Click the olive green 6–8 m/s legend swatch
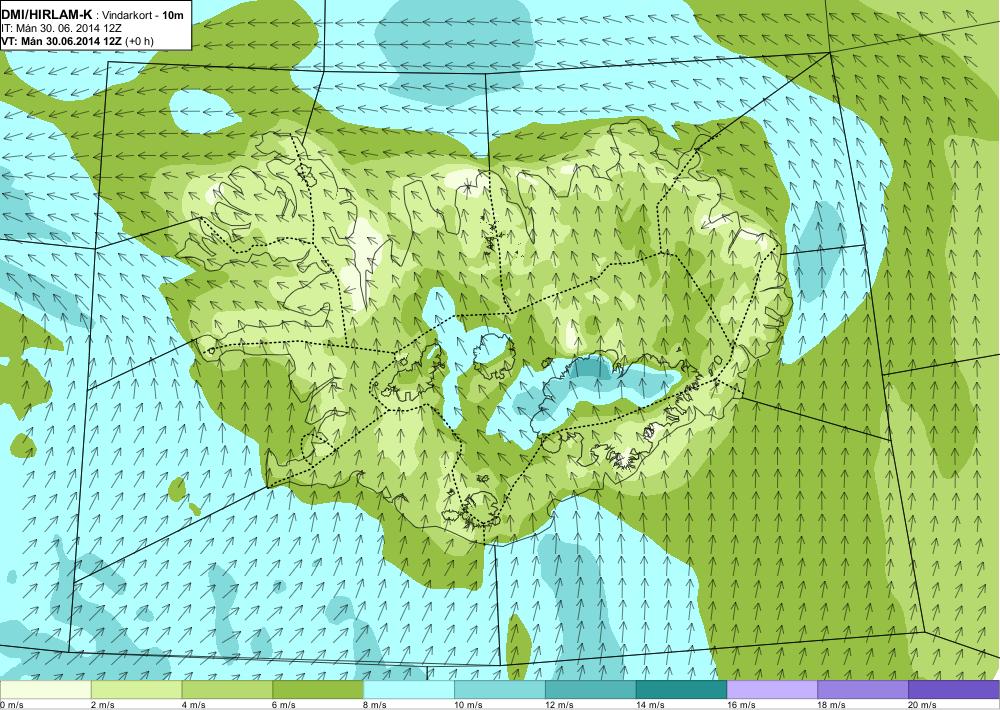Viewport: 1000px width, 710px height. pos(318,690)
